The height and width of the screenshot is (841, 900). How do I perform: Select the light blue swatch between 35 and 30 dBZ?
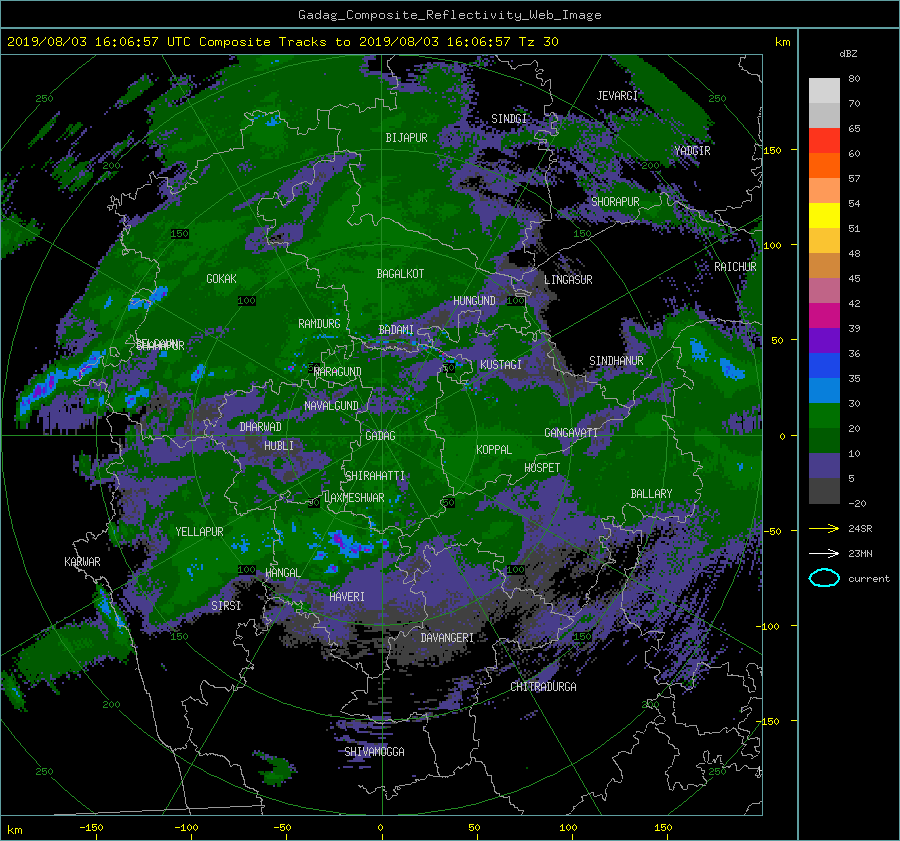[824, 390]
